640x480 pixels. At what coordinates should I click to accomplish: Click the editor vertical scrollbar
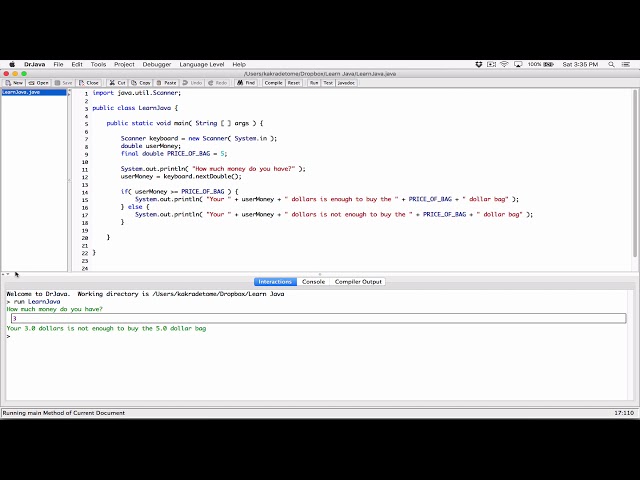(x=635, y=173)
